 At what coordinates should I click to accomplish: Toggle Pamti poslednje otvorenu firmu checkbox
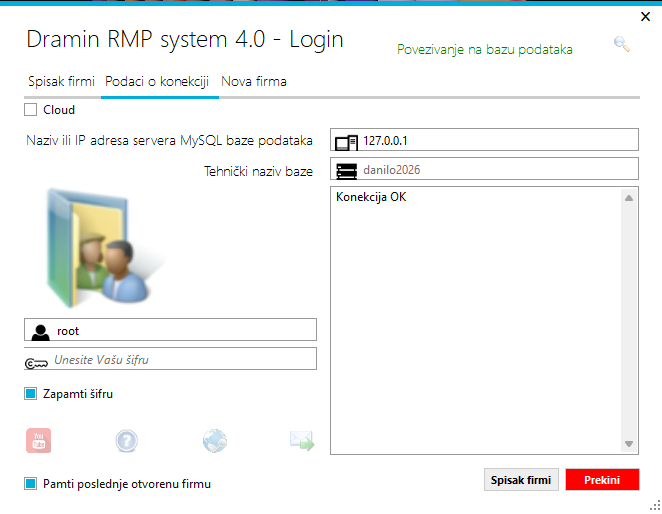pyautogui.click(x=30, y=484)
